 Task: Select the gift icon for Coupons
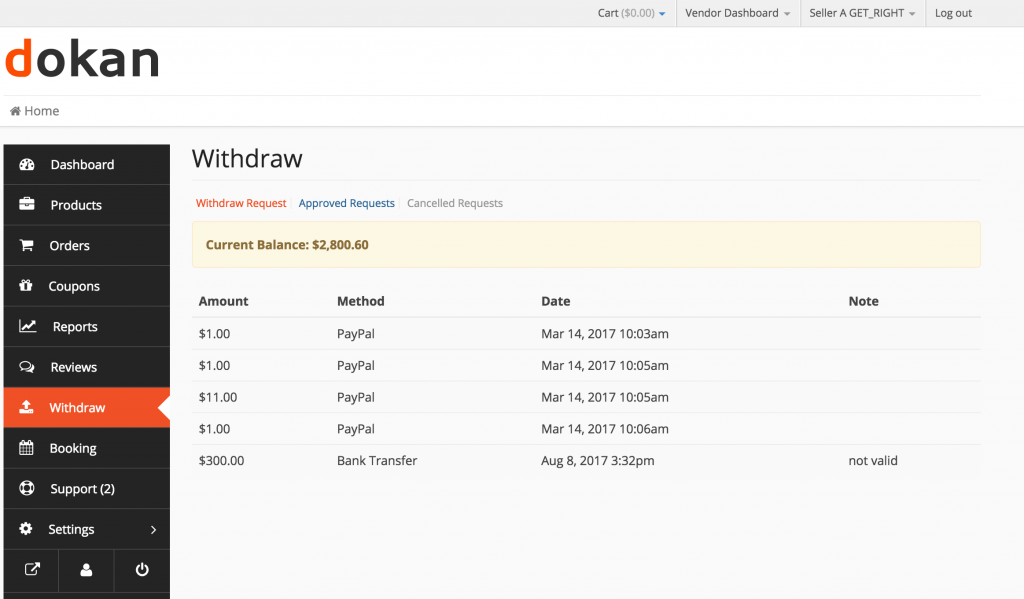point(27,286)
